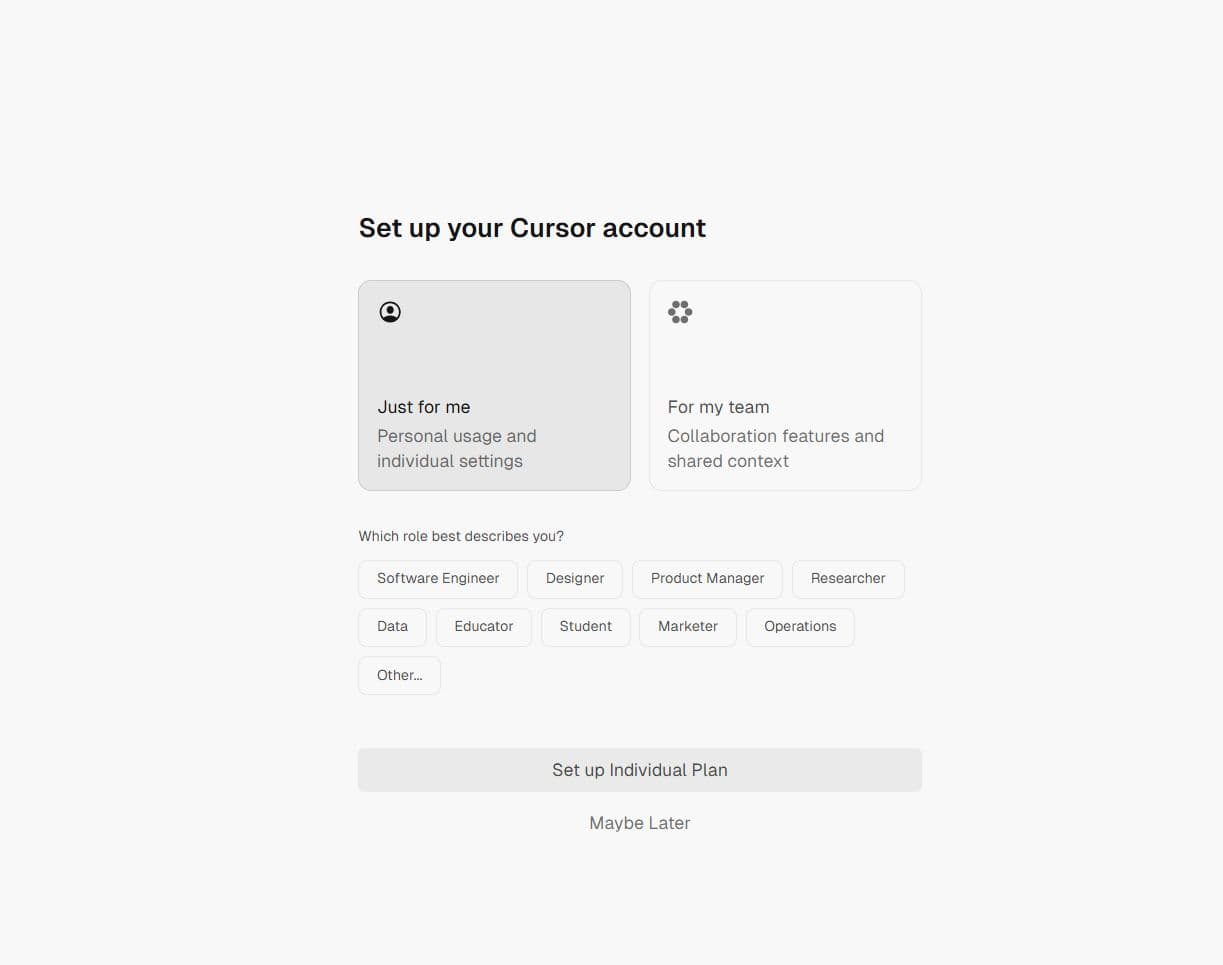The height and width of the screenshot is (965, 1223).
Task: Click Personal usage and individual settings text
Action: [x=457, y=448]
